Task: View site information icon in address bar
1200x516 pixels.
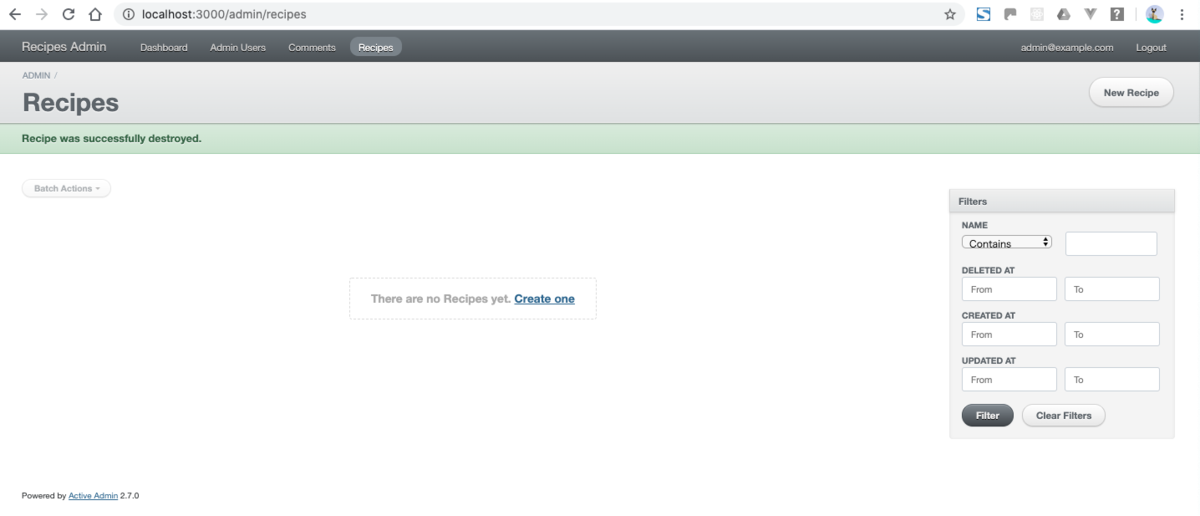Action: tap(128, 15)
